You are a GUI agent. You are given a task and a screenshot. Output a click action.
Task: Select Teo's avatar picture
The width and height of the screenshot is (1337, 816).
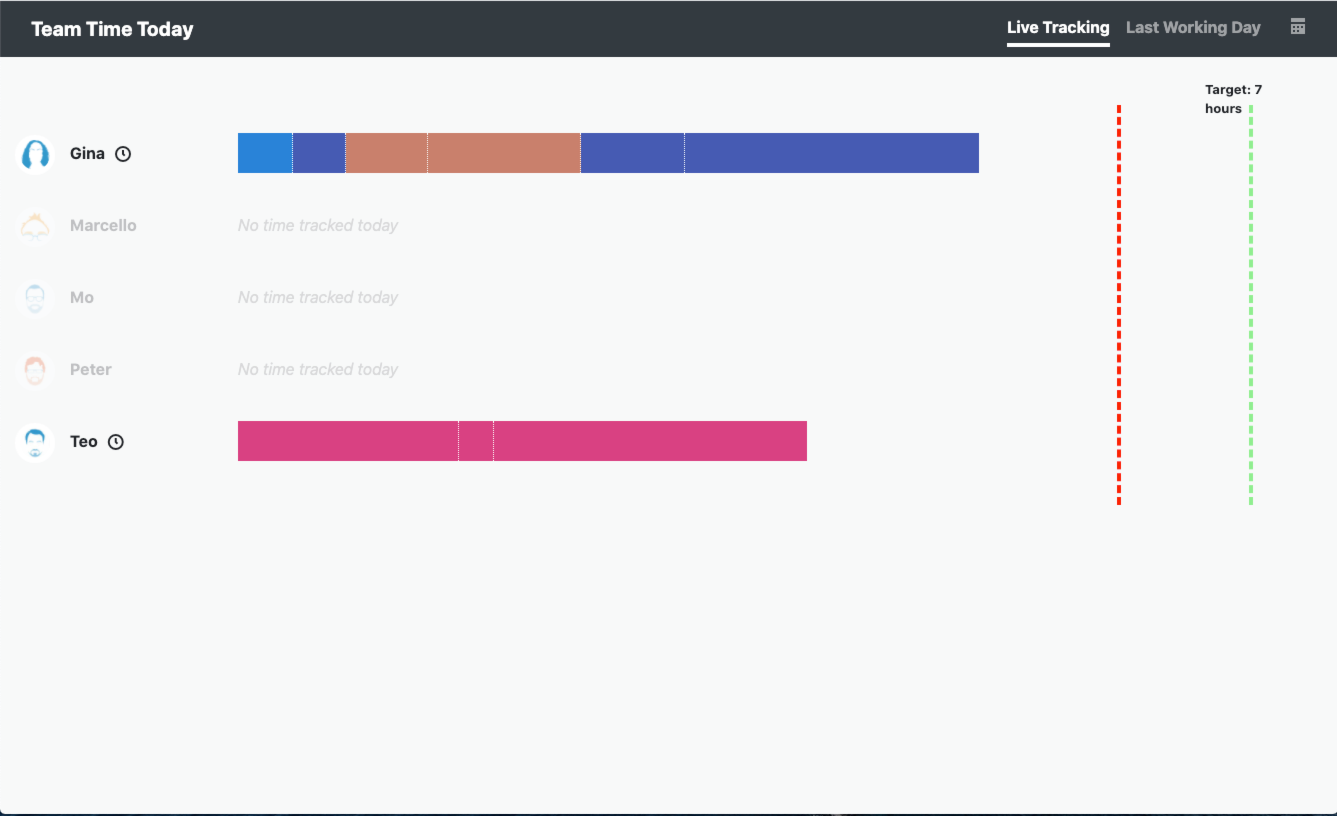35,442
